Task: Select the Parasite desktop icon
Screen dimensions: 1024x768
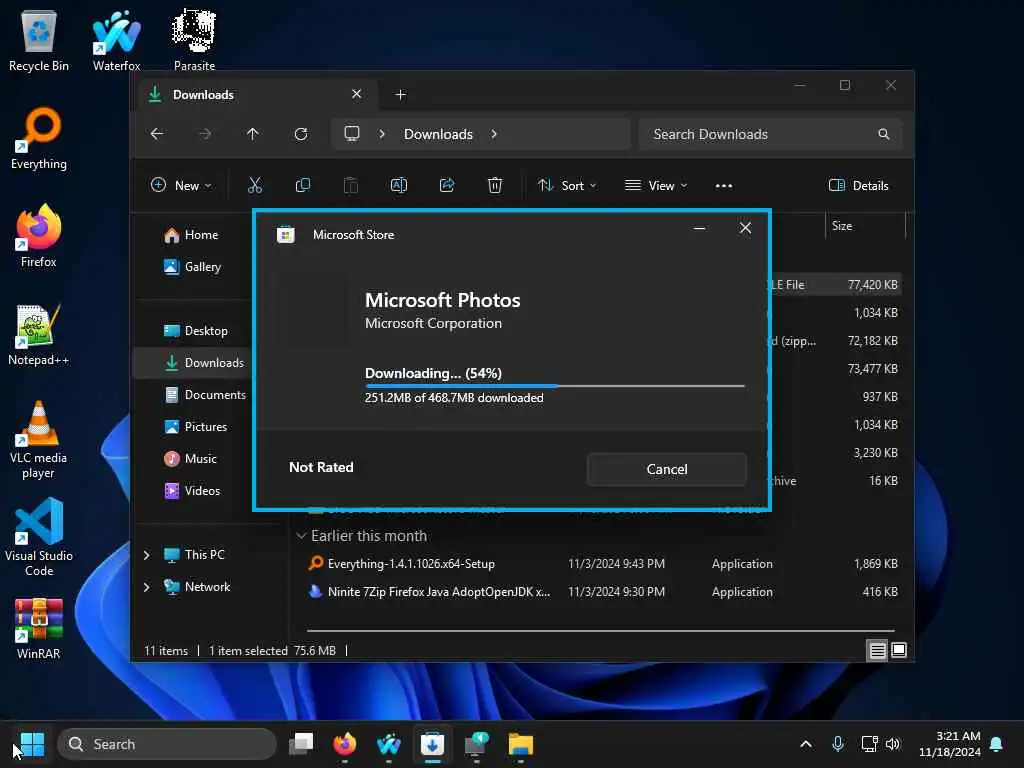Action: [x=194, y=41]
